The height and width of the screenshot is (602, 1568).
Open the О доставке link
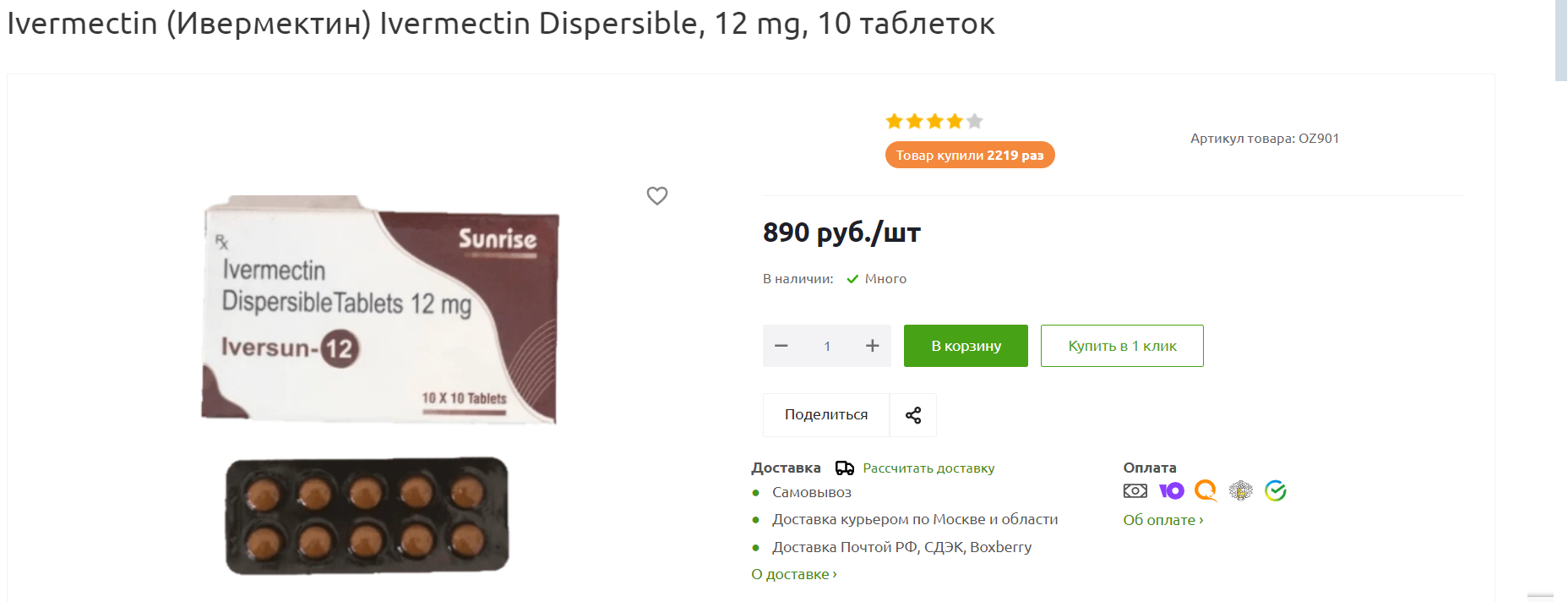794,574
